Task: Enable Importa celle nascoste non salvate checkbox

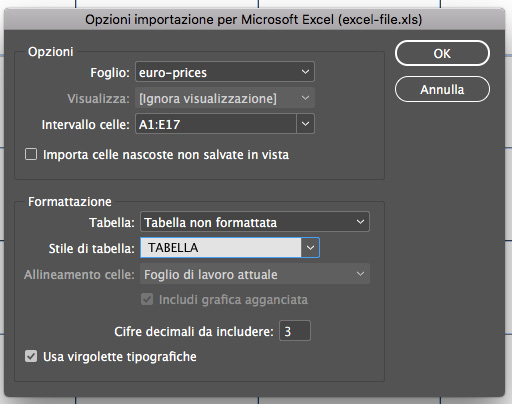Action: click(x=31, y=154)
